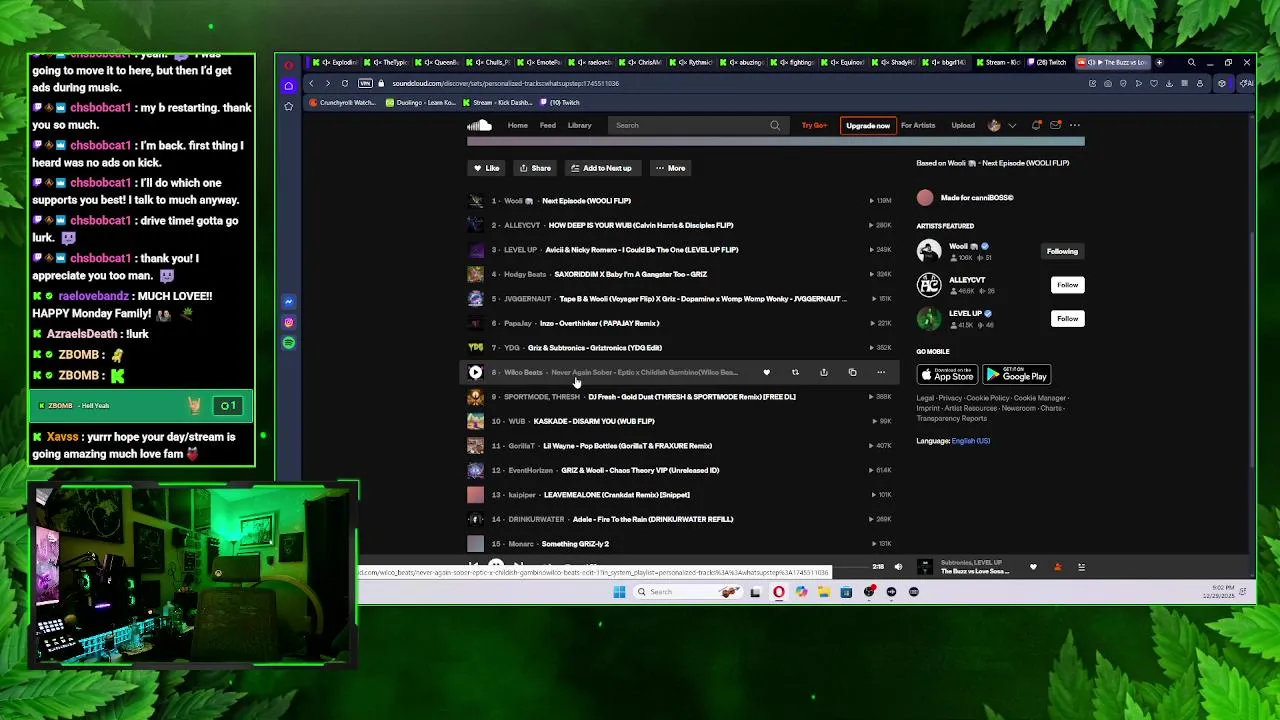Select track HOW DEEP IS YOUR WUB

point(640,225)
